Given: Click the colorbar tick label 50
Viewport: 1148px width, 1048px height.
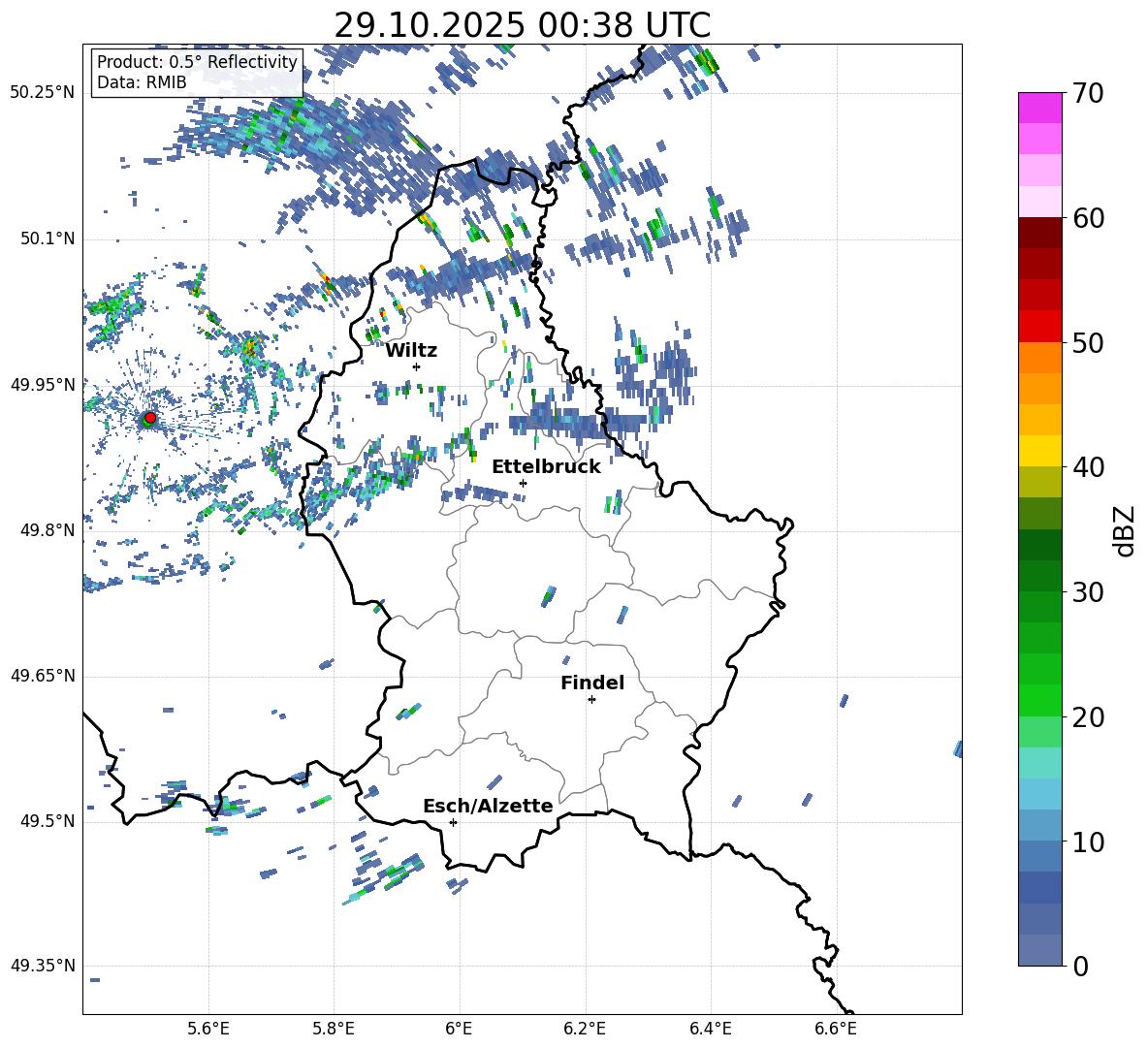Looking at the screenshot, I should click(1088, 343).
